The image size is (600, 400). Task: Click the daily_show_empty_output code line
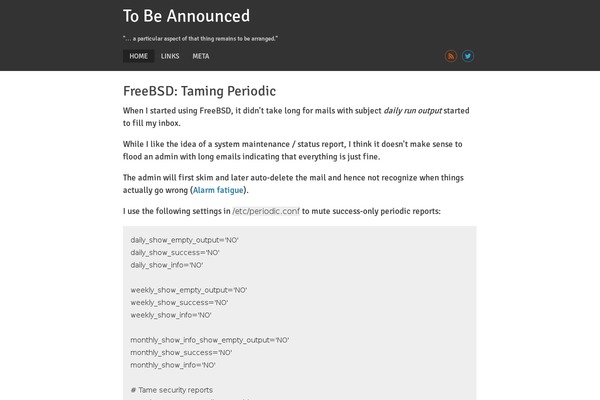184,240
